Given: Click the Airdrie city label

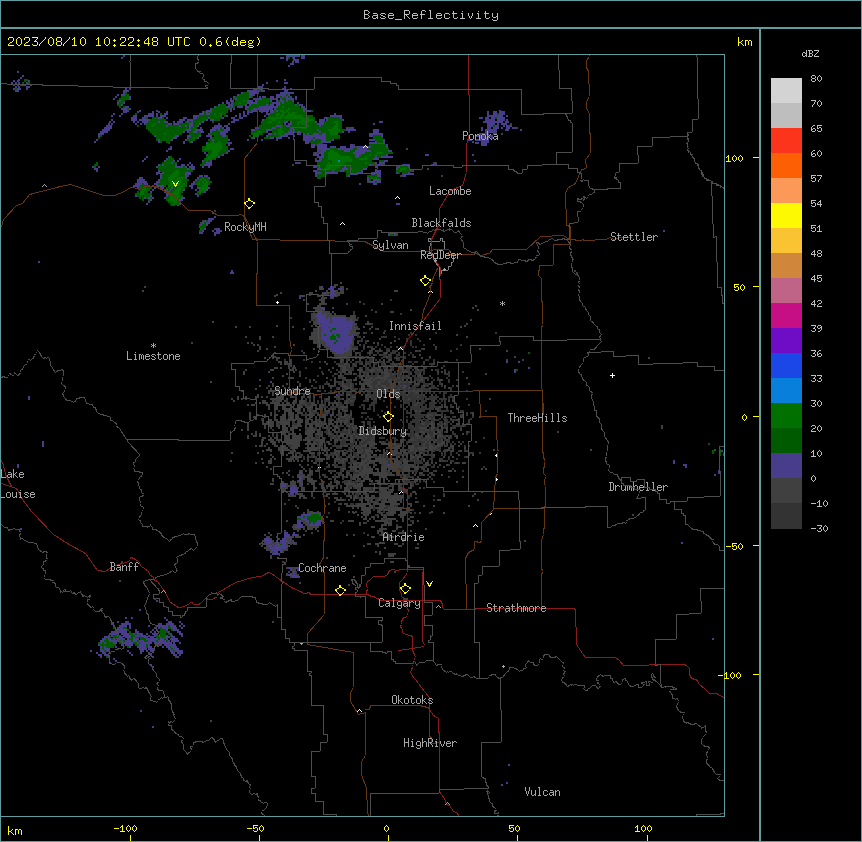Looking at the screenshot, I should pos(404,537).
